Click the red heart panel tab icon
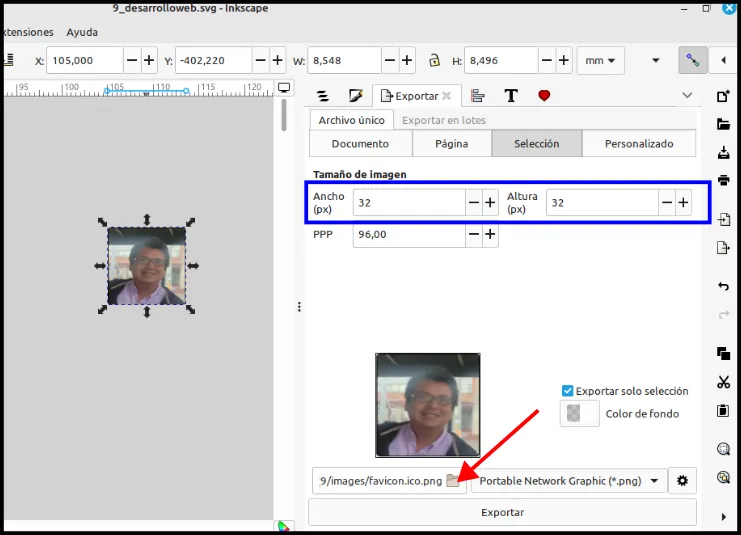The height and width of the screenshot is (535, 741). [x=544, y=96]
